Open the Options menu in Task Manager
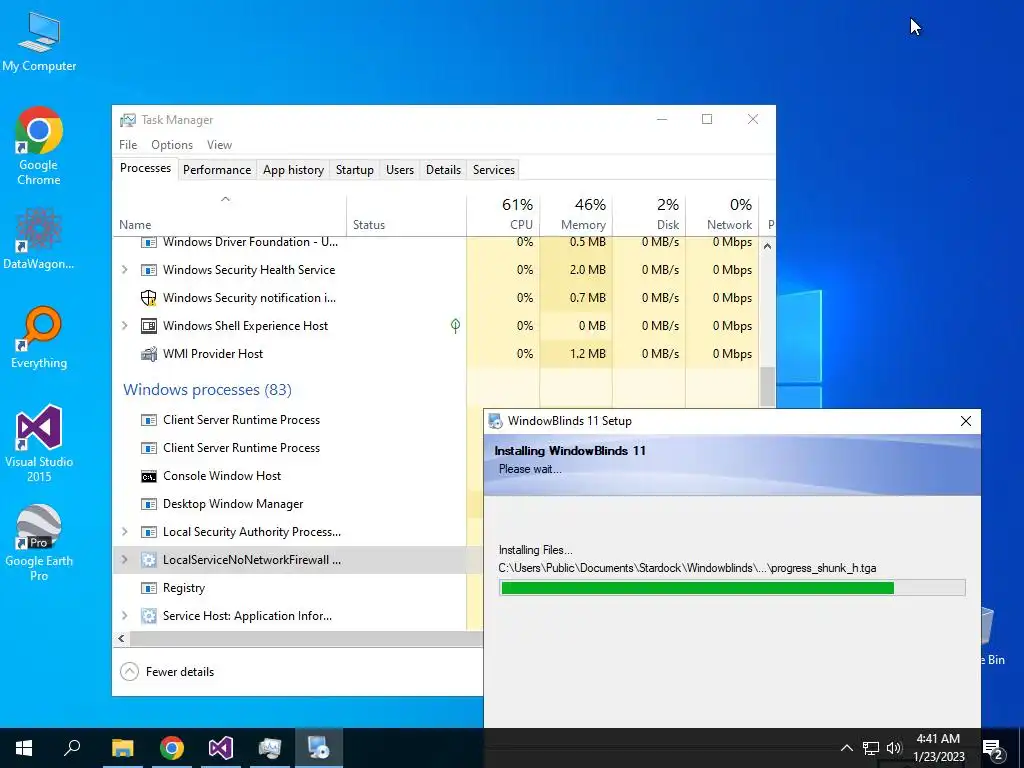 click(x=172, y=145)
